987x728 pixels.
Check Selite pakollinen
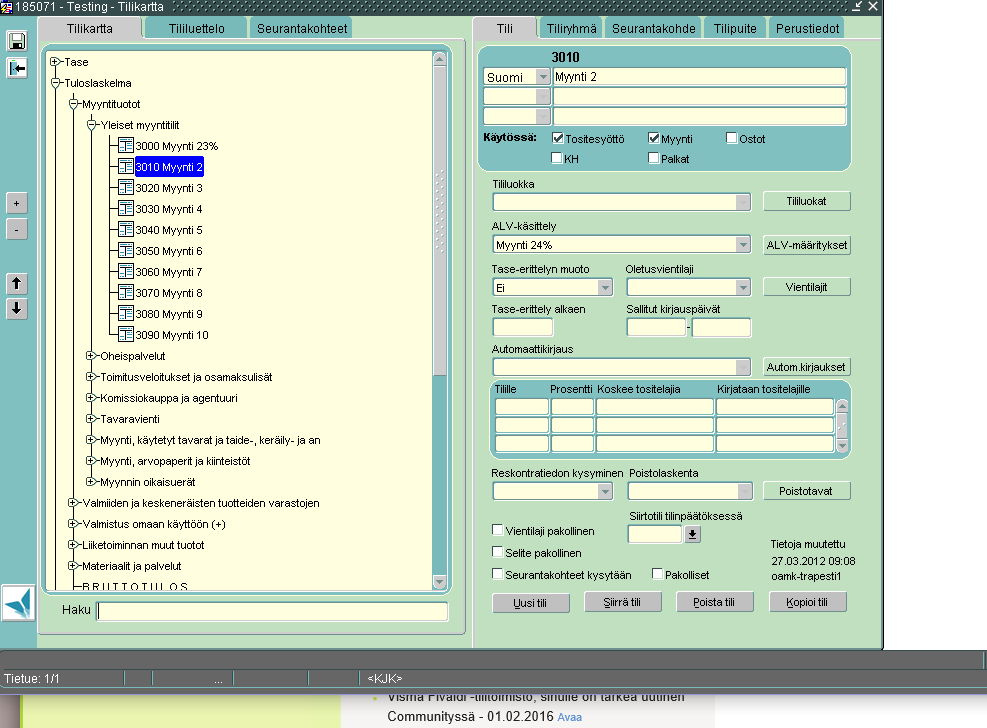[x=497, y=552]
